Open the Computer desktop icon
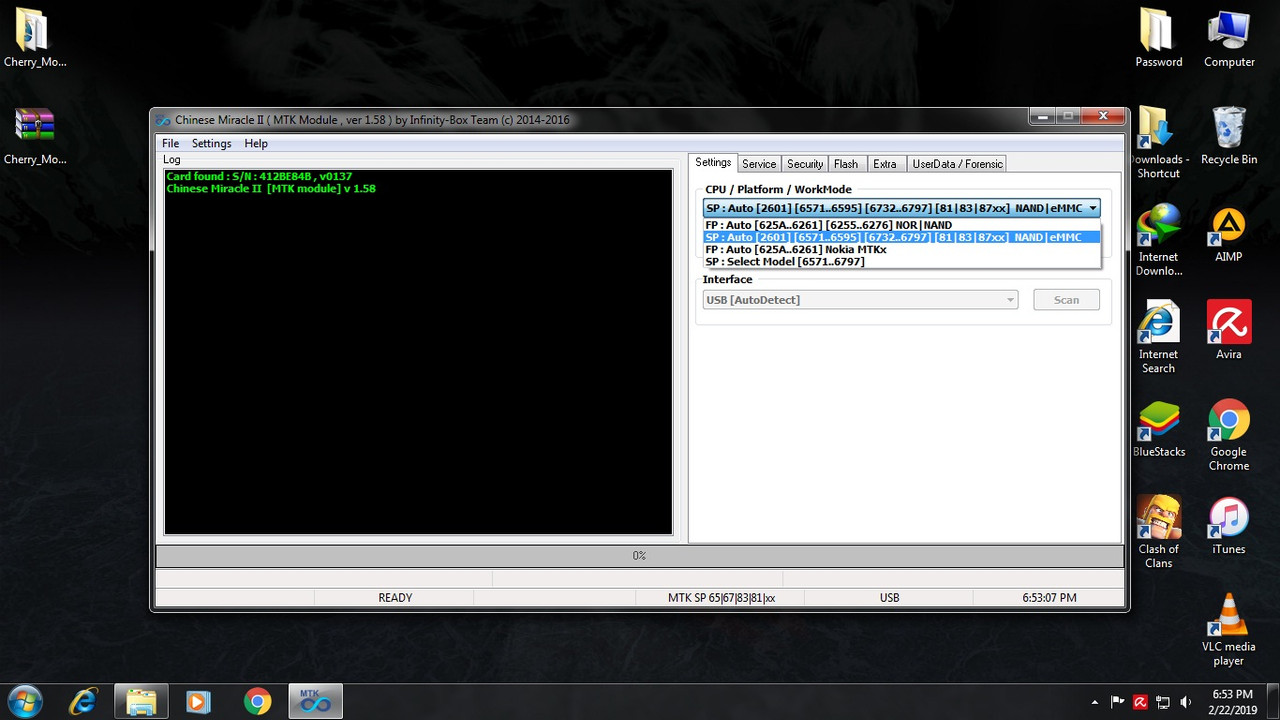This screenshot has width=1280, height=720. tap(1229, 38)
